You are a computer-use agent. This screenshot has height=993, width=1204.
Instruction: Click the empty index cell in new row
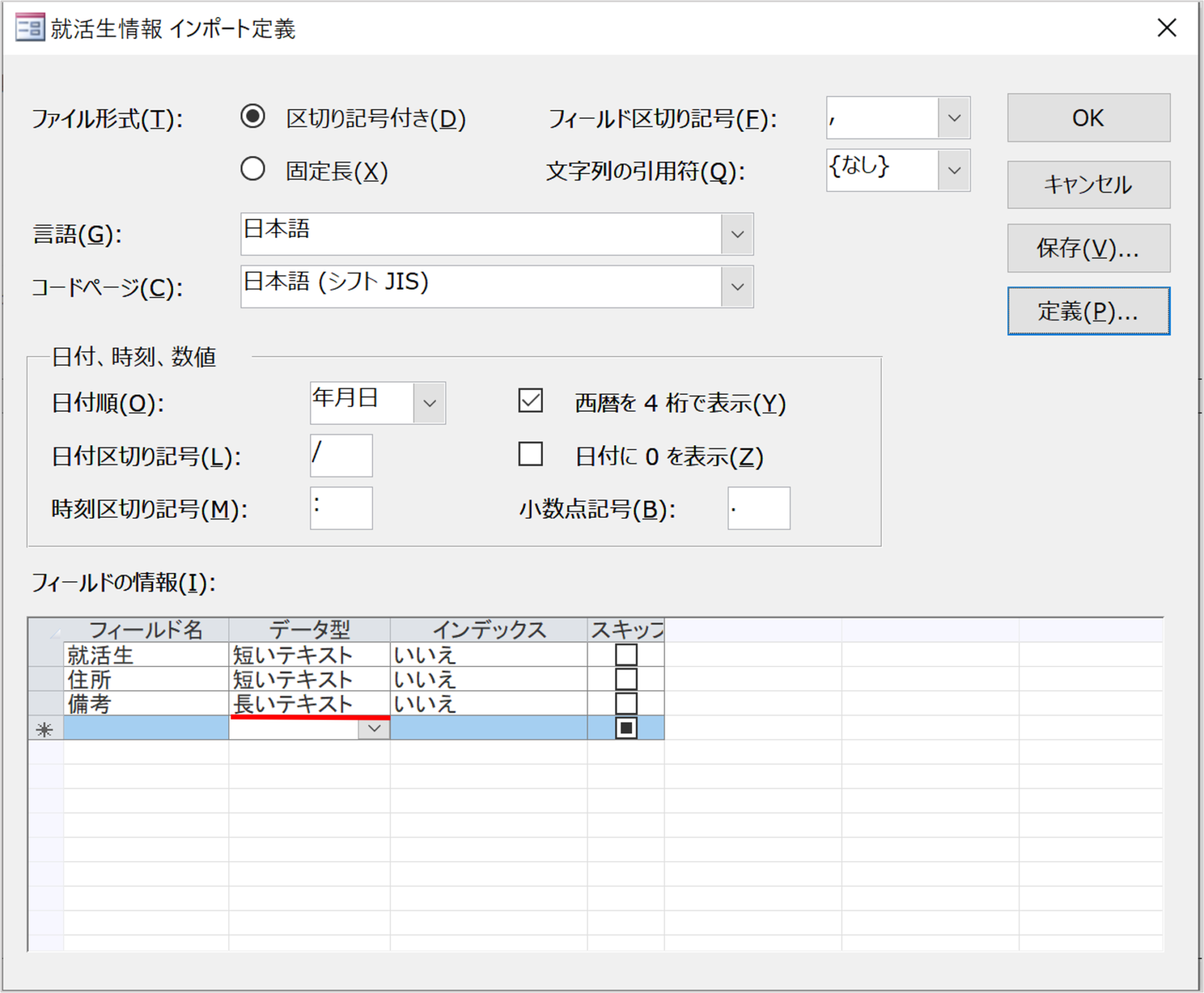click(489, 728)
